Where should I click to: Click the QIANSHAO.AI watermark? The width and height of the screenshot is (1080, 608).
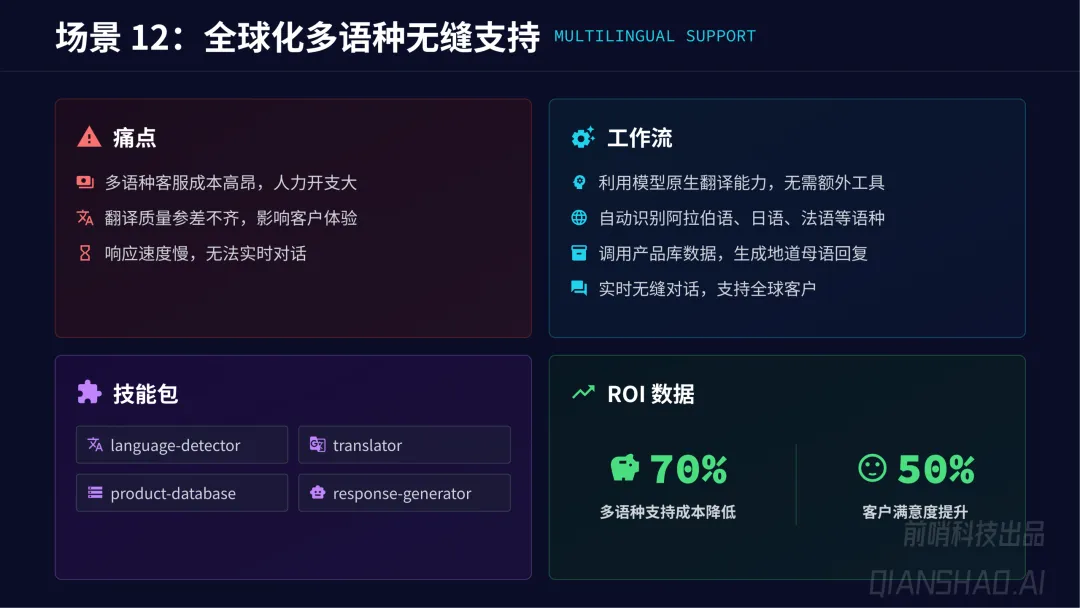956,582
